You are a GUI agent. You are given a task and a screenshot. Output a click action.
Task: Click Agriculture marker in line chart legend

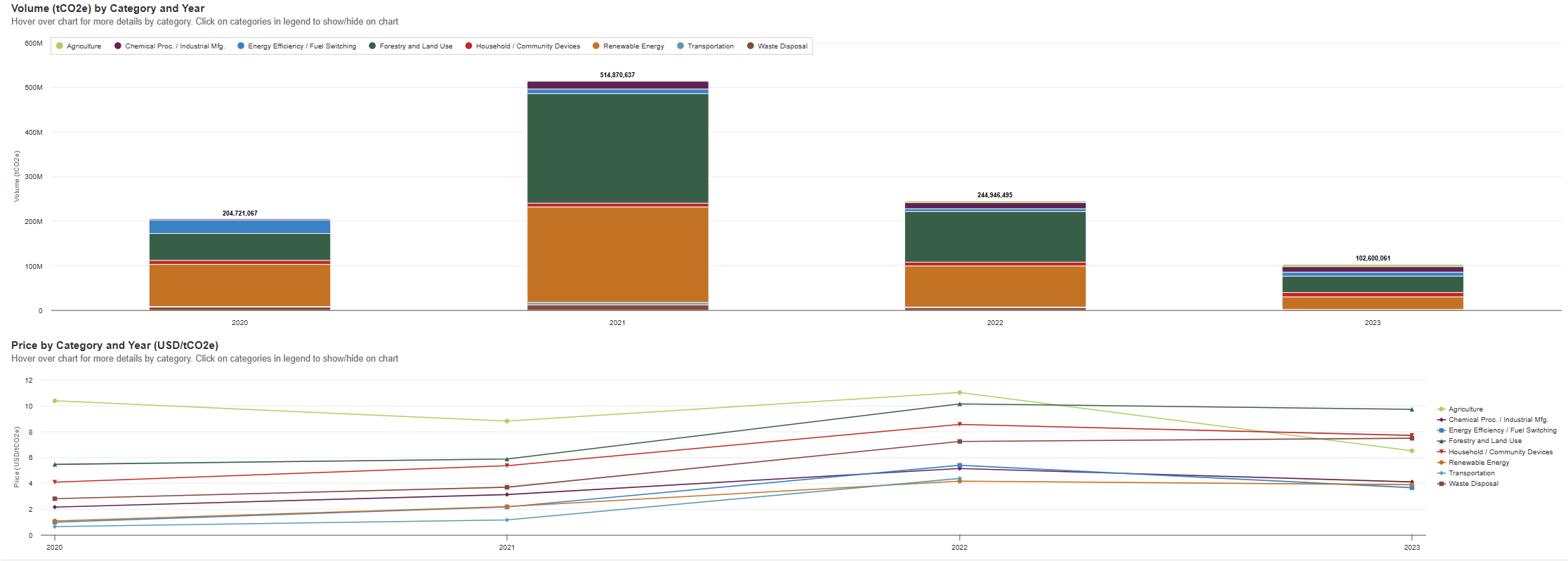(1442, 409)
